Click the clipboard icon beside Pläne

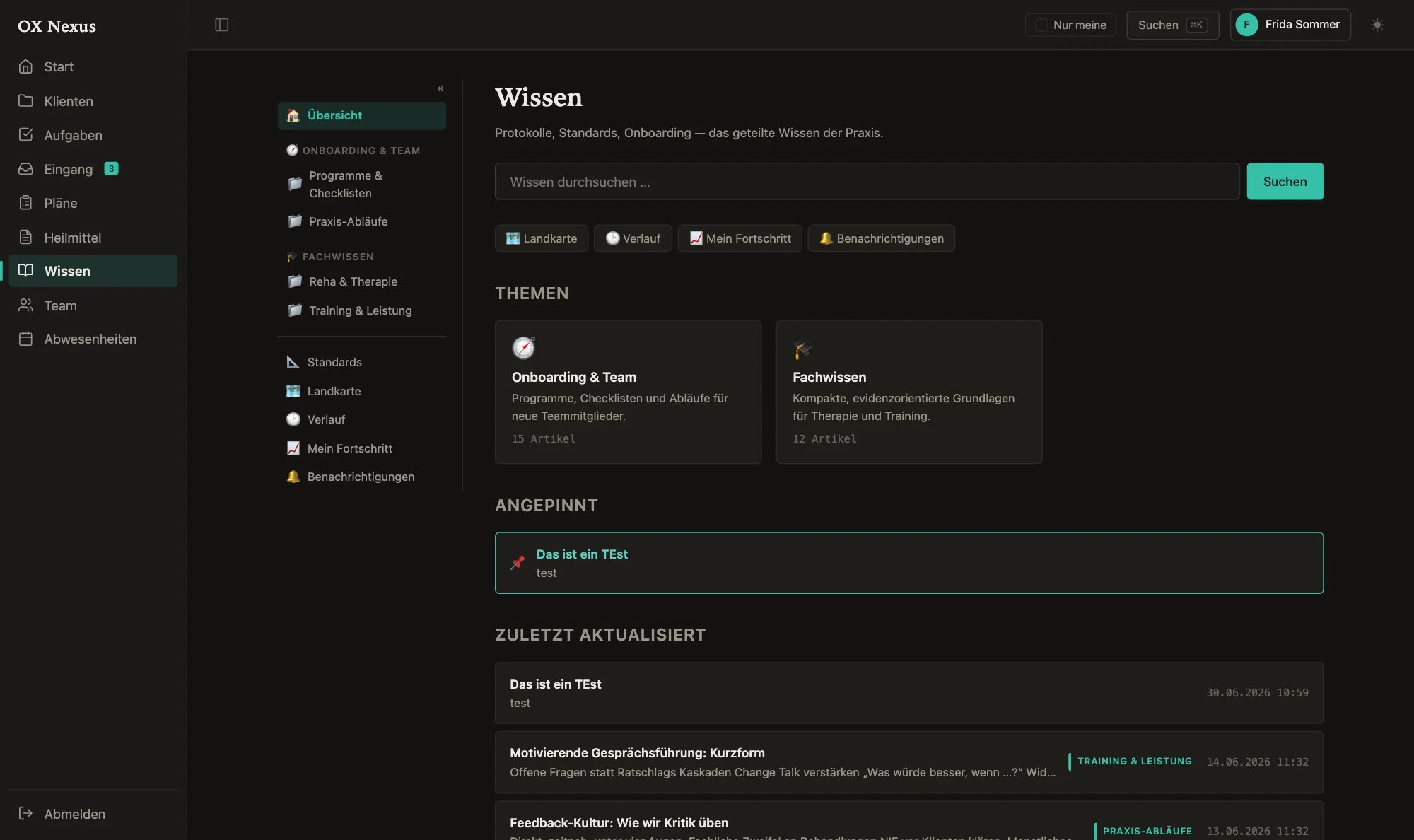click(25, 203)
